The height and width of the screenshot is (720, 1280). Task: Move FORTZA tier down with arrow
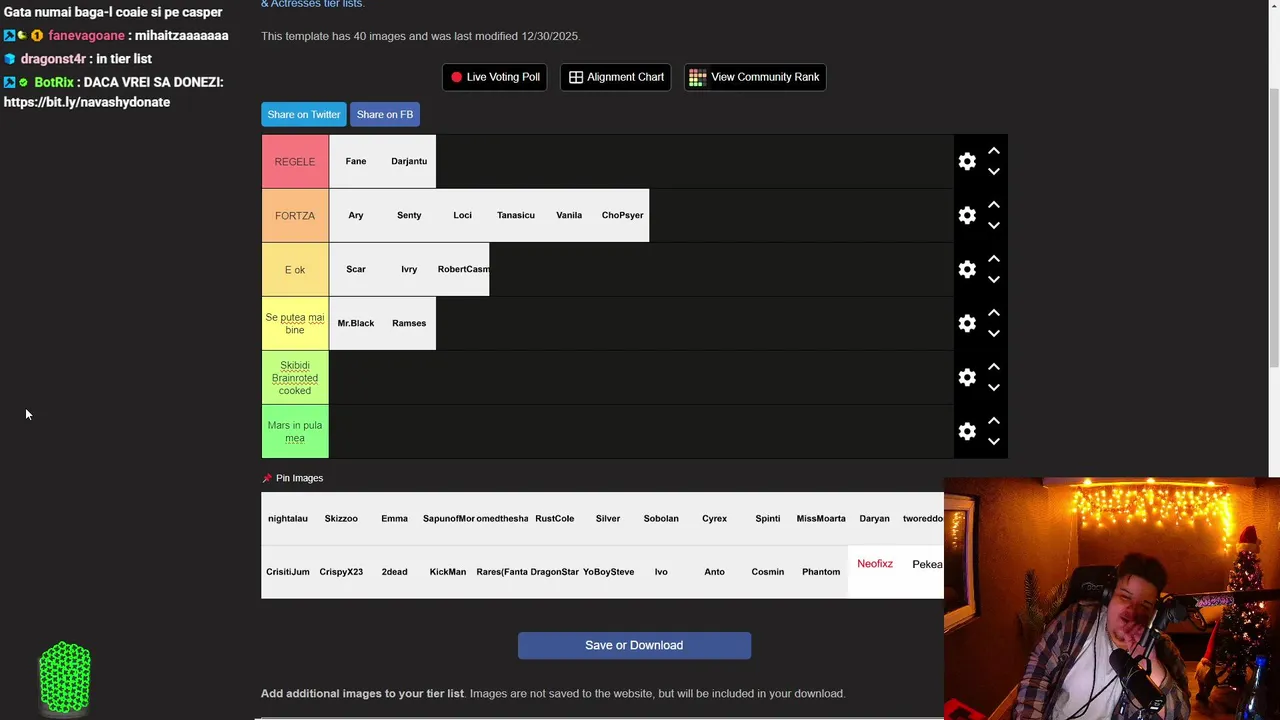994,225
